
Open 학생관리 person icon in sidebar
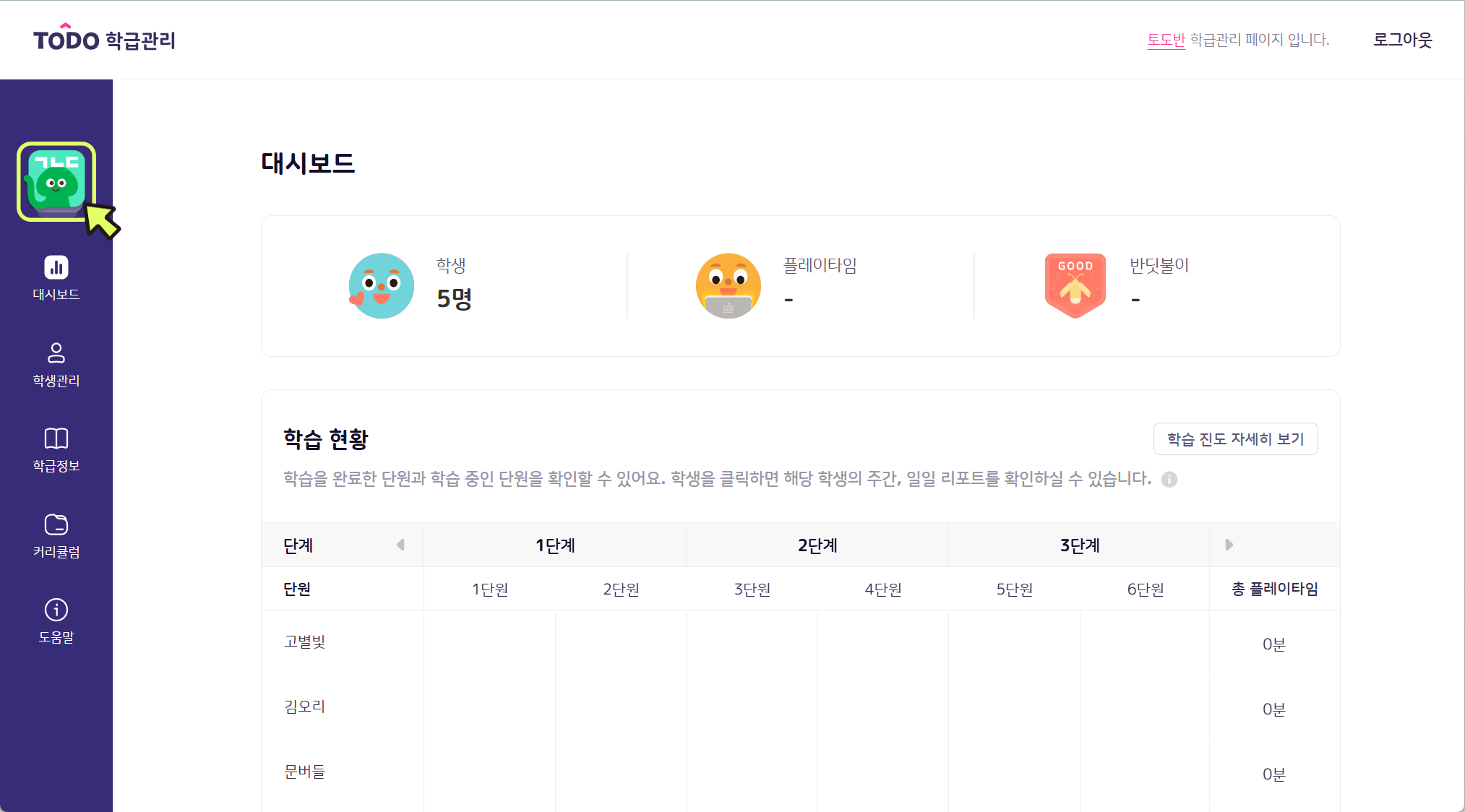pyautogui.click(x=56, y=353)
